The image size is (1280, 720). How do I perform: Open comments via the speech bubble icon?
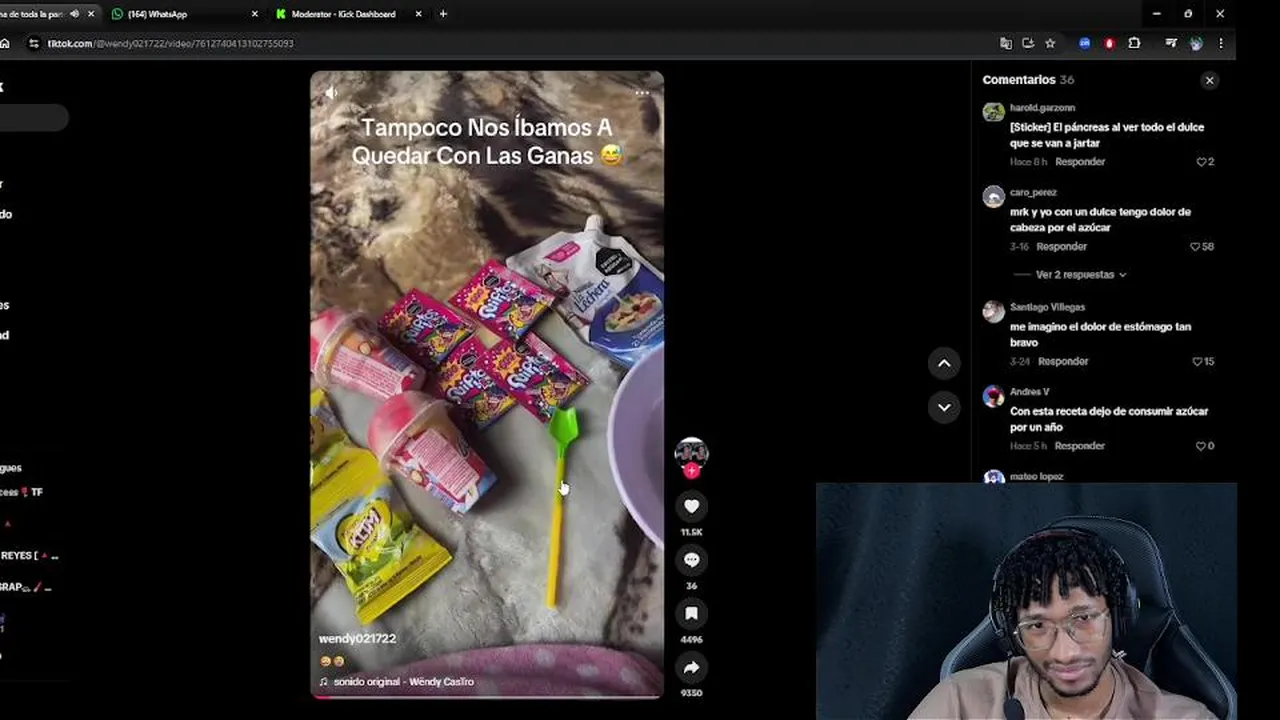coord(691,560)
